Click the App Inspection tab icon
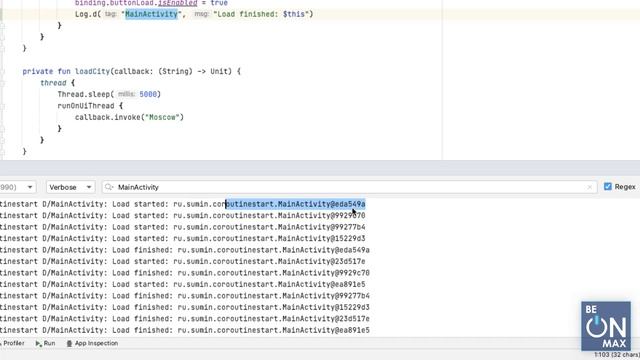The image size is (640, 360). (69, 344)
